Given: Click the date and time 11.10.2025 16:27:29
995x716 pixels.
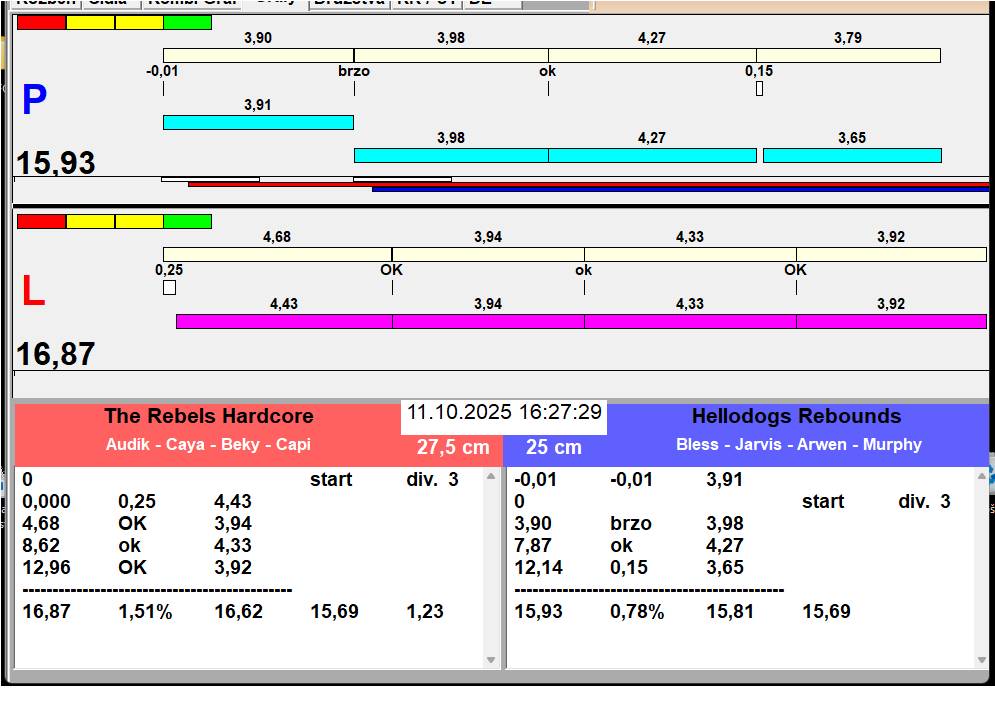Looking at the screenshot, I should tap(504, 412).
